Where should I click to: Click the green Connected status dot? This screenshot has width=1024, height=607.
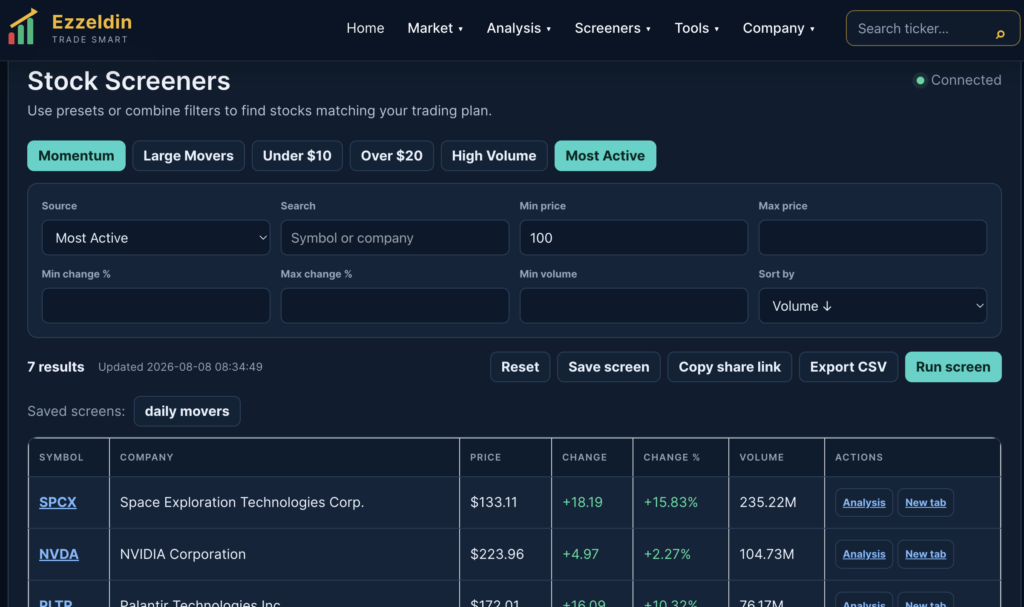pos(920,80)
